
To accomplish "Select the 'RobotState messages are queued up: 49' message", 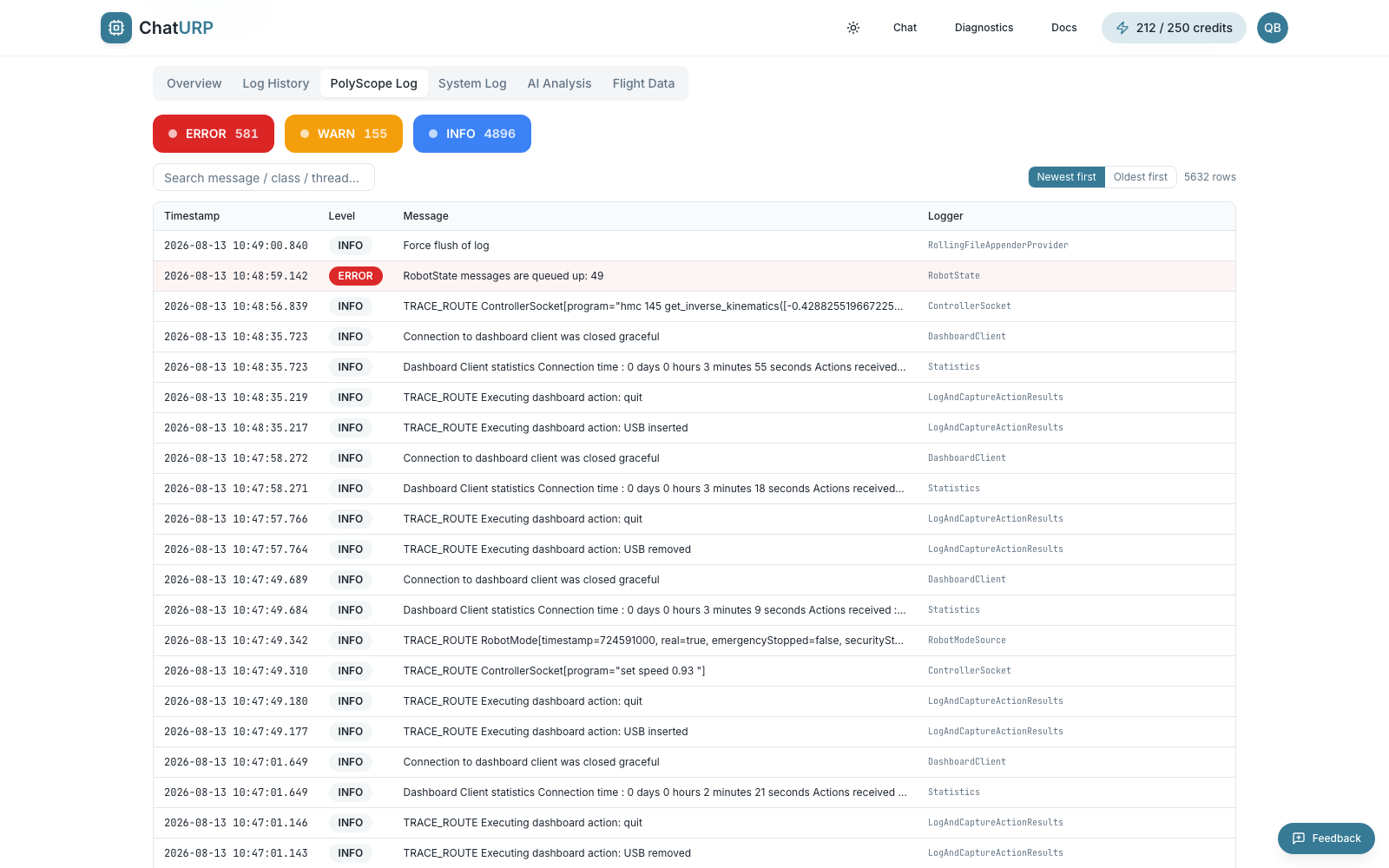I will tap(504, 276).
